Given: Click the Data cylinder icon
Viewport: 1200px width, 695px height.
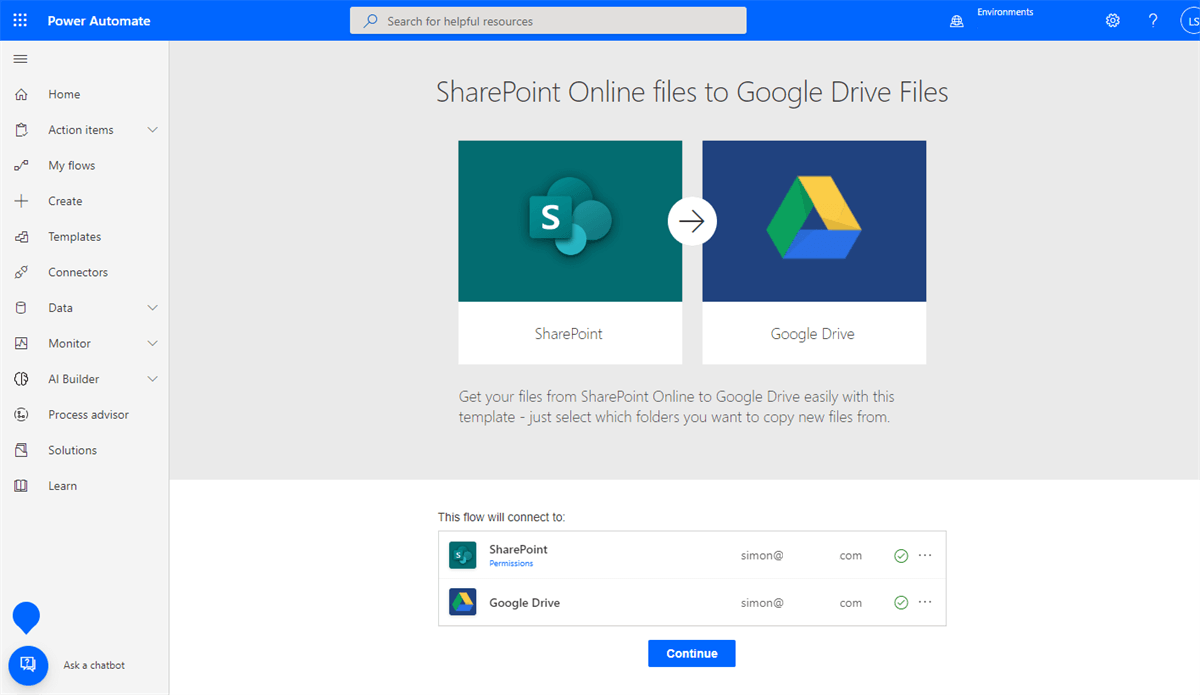Looking at the screenshot, I should (21, 308).
